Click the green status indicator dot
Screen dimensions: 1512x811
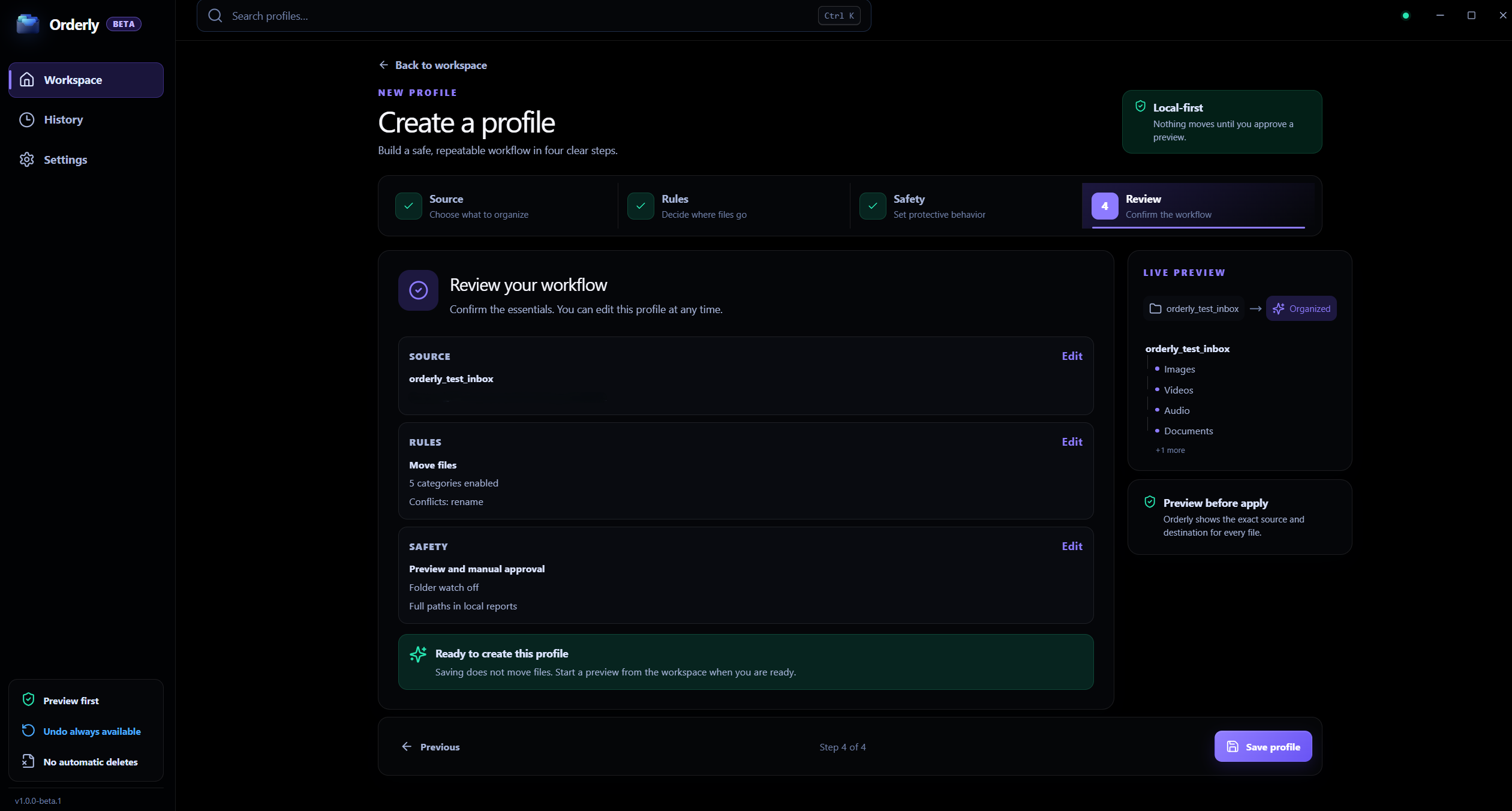click(x=1406, y=16)
